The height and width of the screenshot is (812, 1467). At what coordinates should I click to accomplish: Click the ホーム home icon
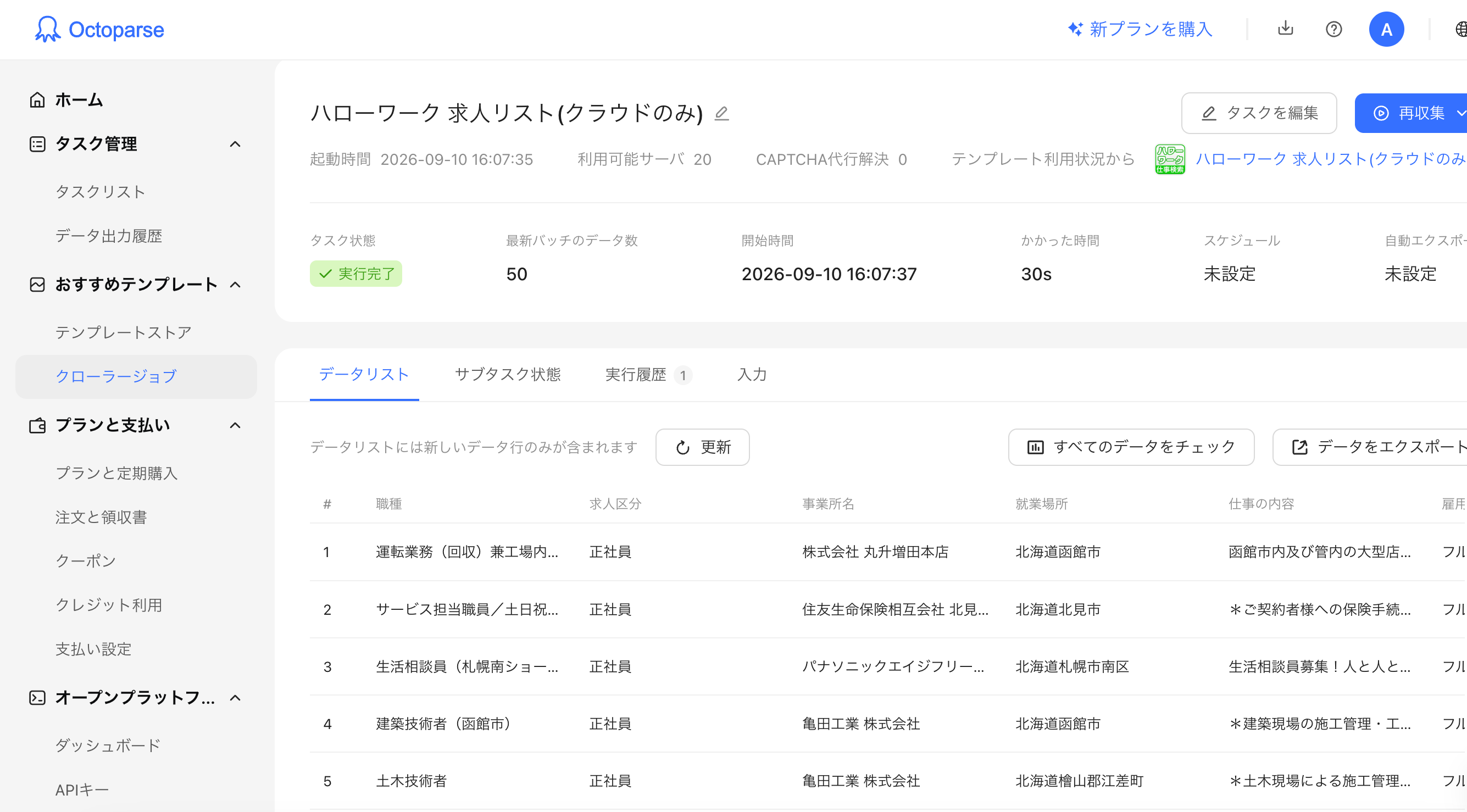[37, 99]
